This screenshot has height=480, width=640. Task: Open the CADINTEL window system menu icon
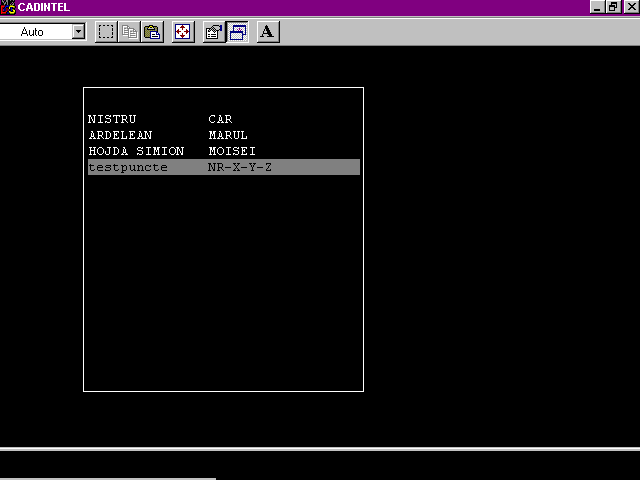(x=8, y=7)
